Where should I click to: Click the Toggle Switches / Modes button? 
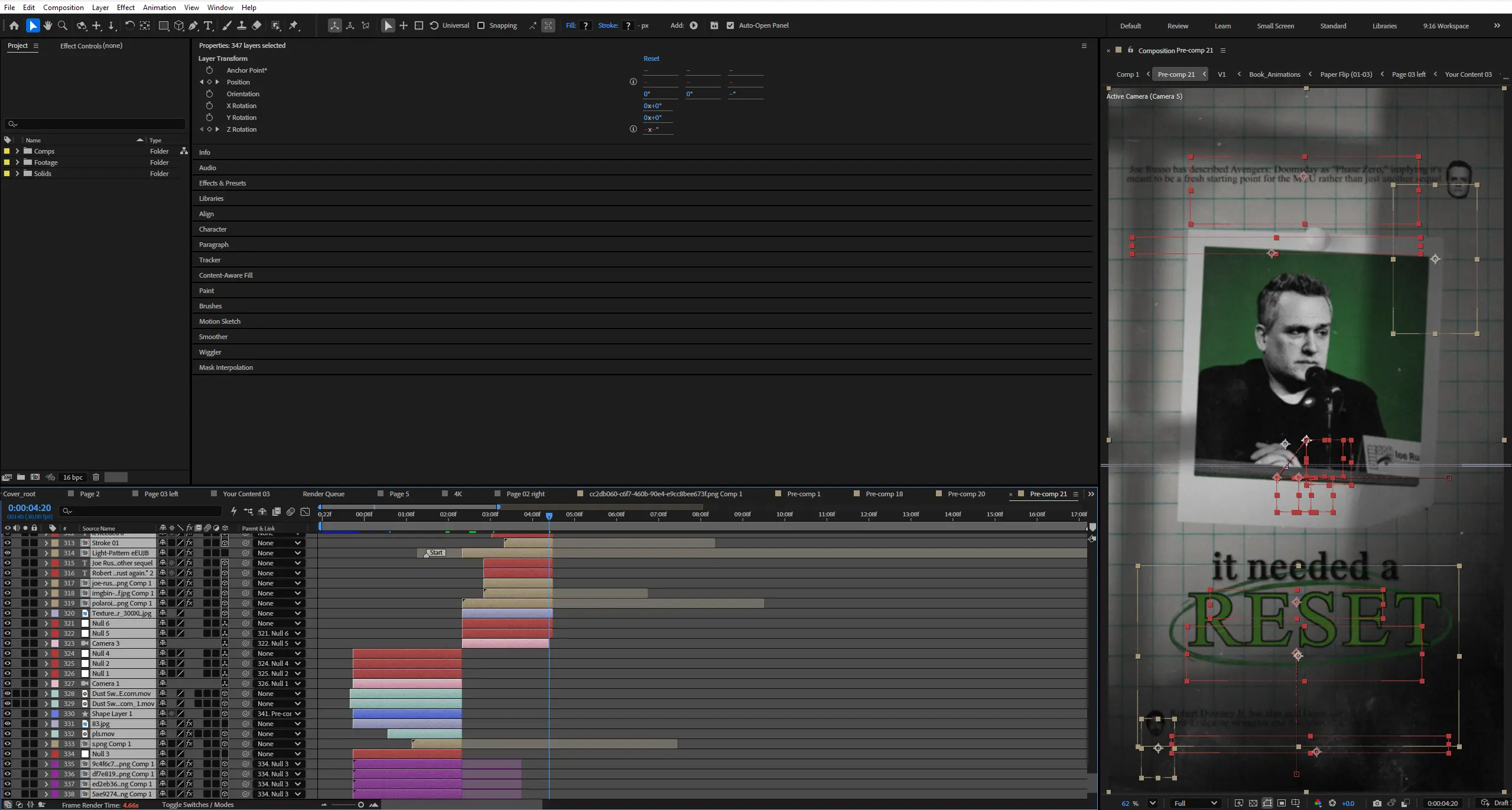(x=198, y=805)
